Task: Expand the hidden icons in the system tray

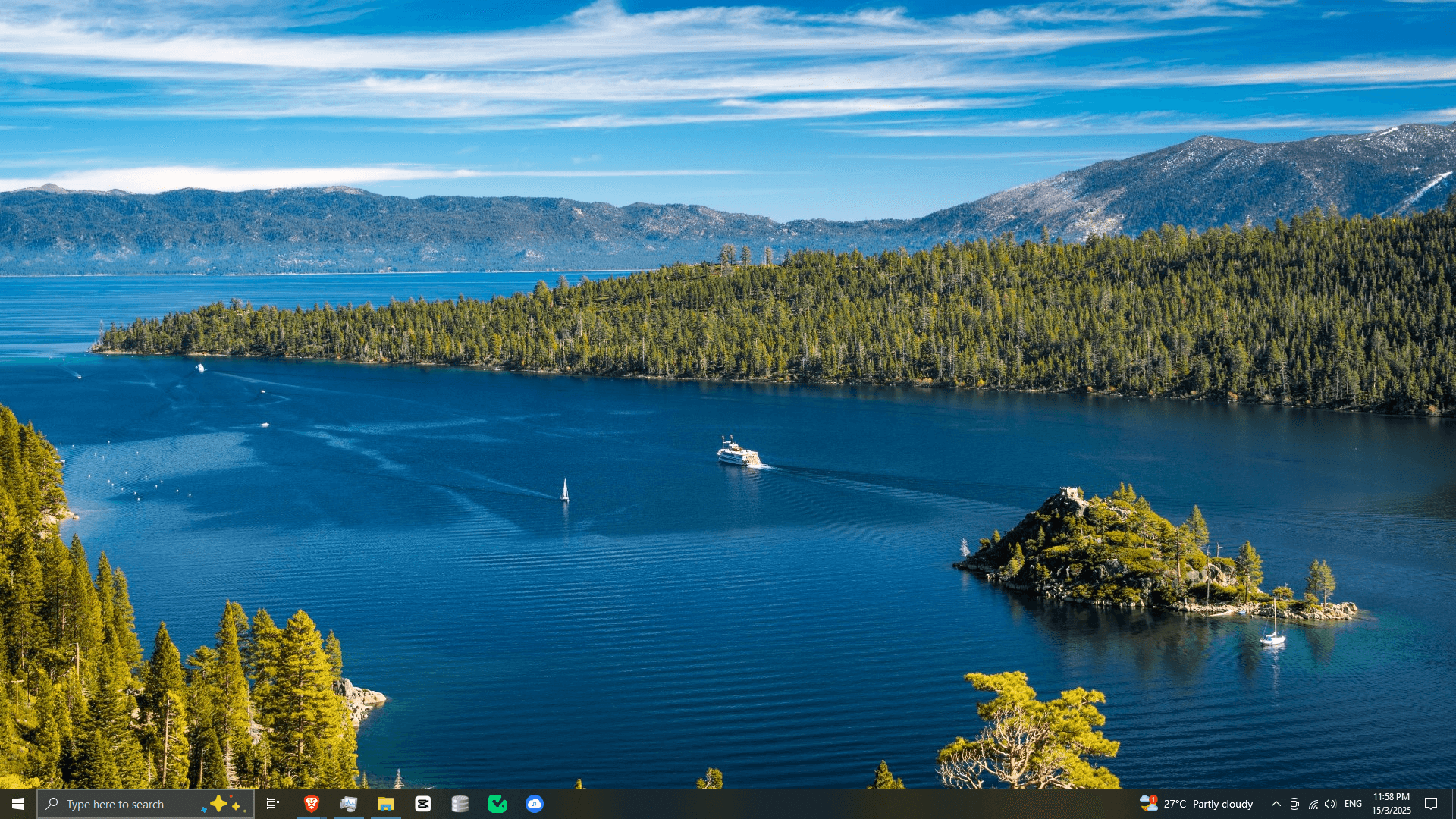Action: pos(1276,804)
